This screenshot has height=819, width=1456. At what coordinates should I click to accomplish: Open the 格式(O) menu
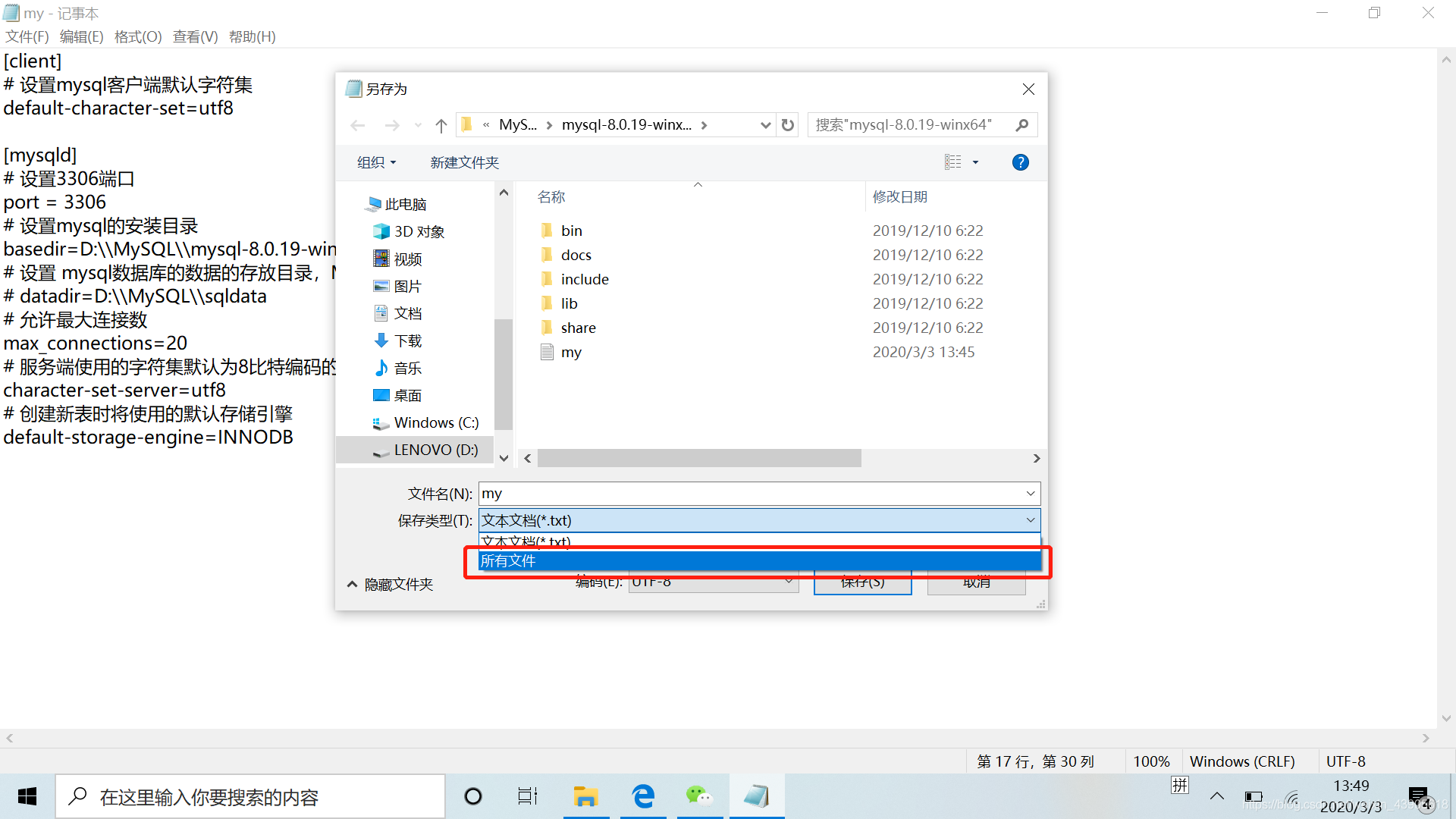[x=138, y=36]
